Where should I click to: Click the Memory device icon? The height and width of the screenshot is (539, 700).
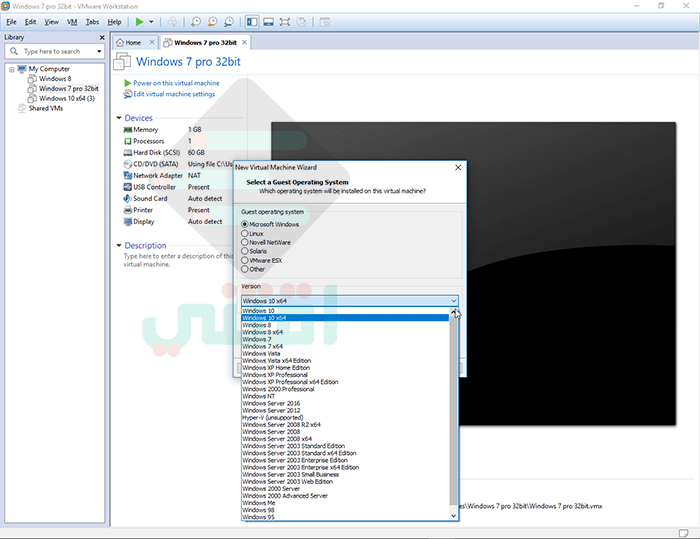click(x=128, y=130)
